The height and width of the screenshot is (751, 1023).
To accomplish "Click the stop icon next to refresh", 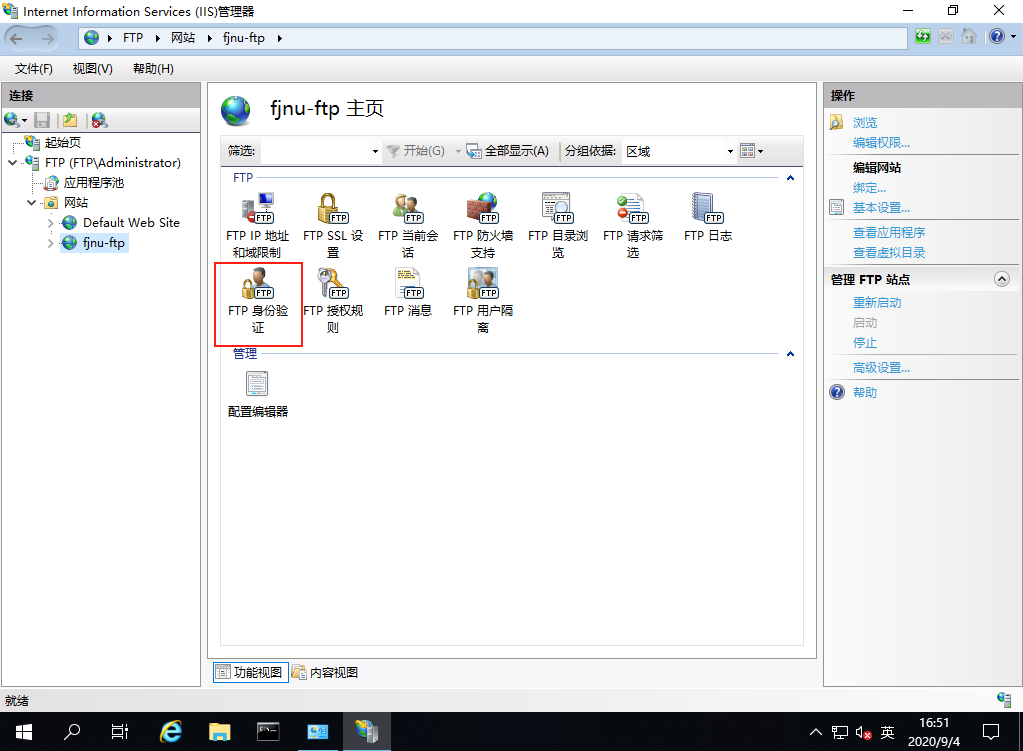I will [945, 37].
